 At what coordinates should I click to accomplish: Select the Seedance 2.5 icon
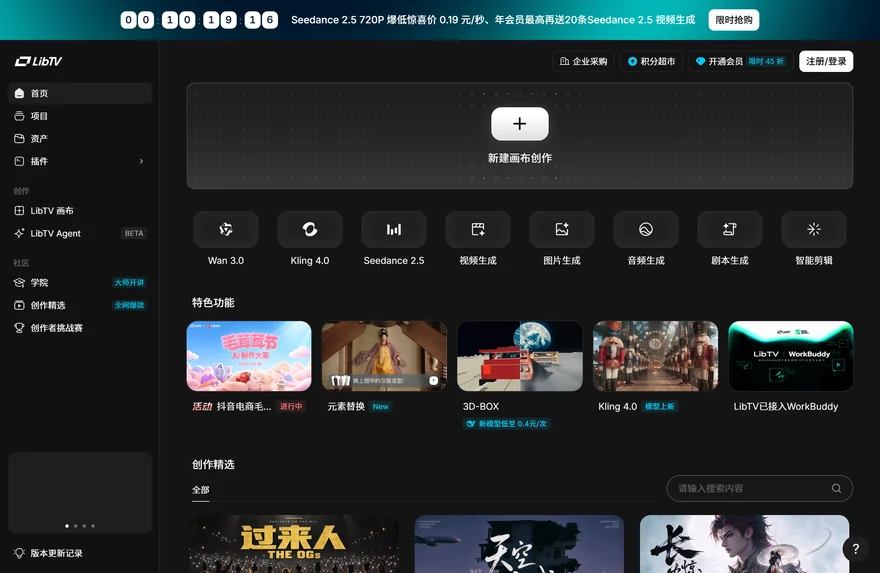(x=394, y=229)
